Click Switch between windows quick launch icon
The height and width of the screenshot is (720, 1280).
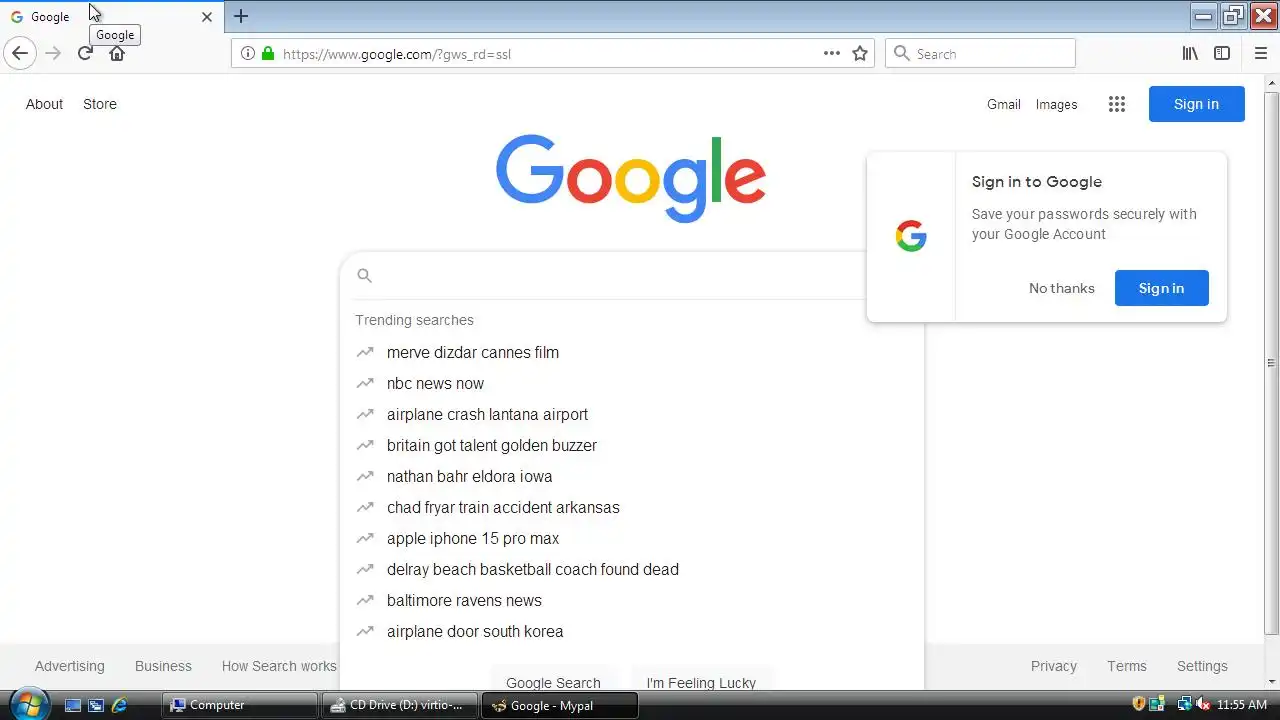(x=96, y=705)
